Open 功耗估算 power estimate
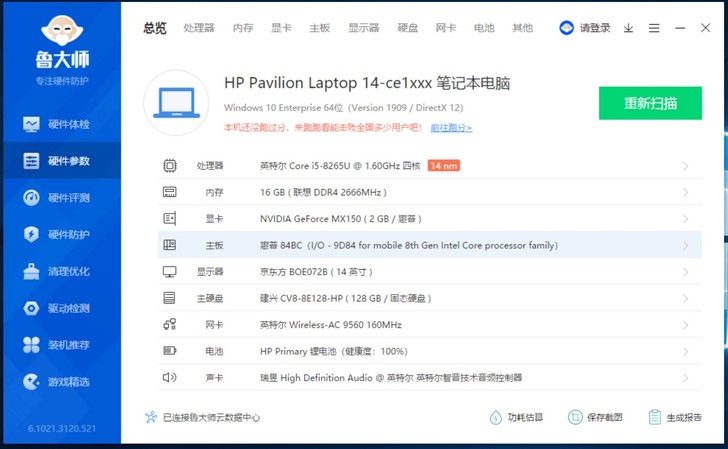Image resolution: width=728 pixels, height=449 pixels. pos(516,417)
